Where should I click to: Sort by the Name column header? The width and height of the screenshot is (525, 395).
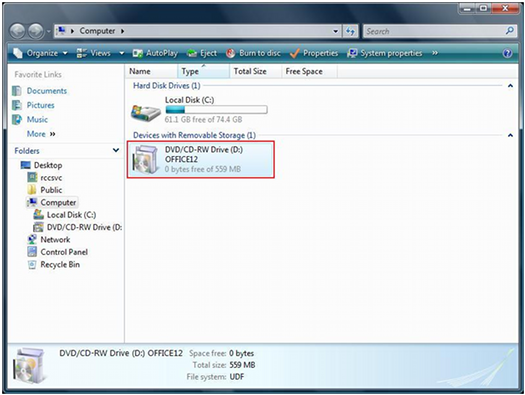tap(152, 71)
